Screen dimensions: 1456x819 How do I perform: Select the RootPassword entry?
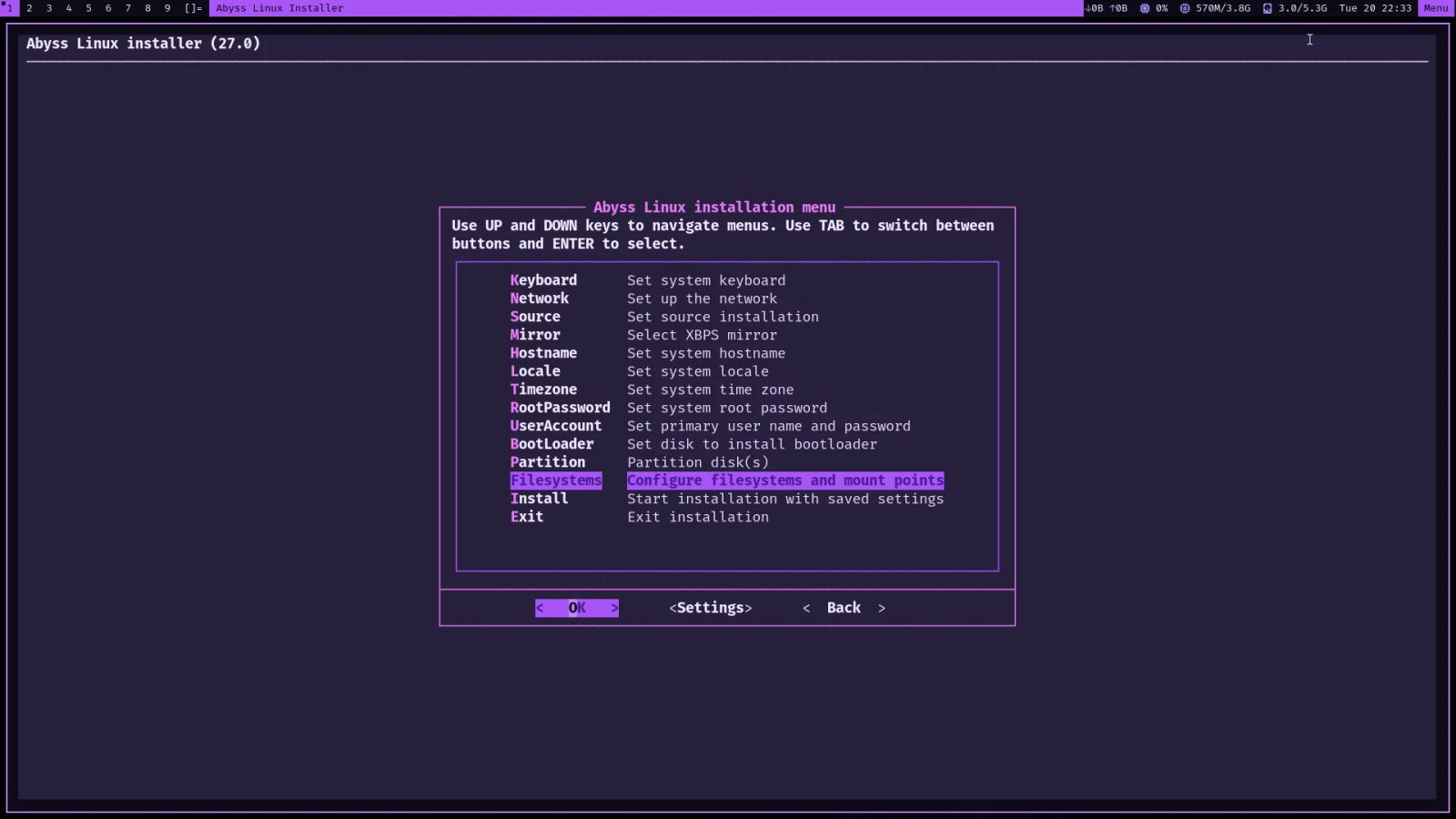pyautogui.click(x=561, y=408)
